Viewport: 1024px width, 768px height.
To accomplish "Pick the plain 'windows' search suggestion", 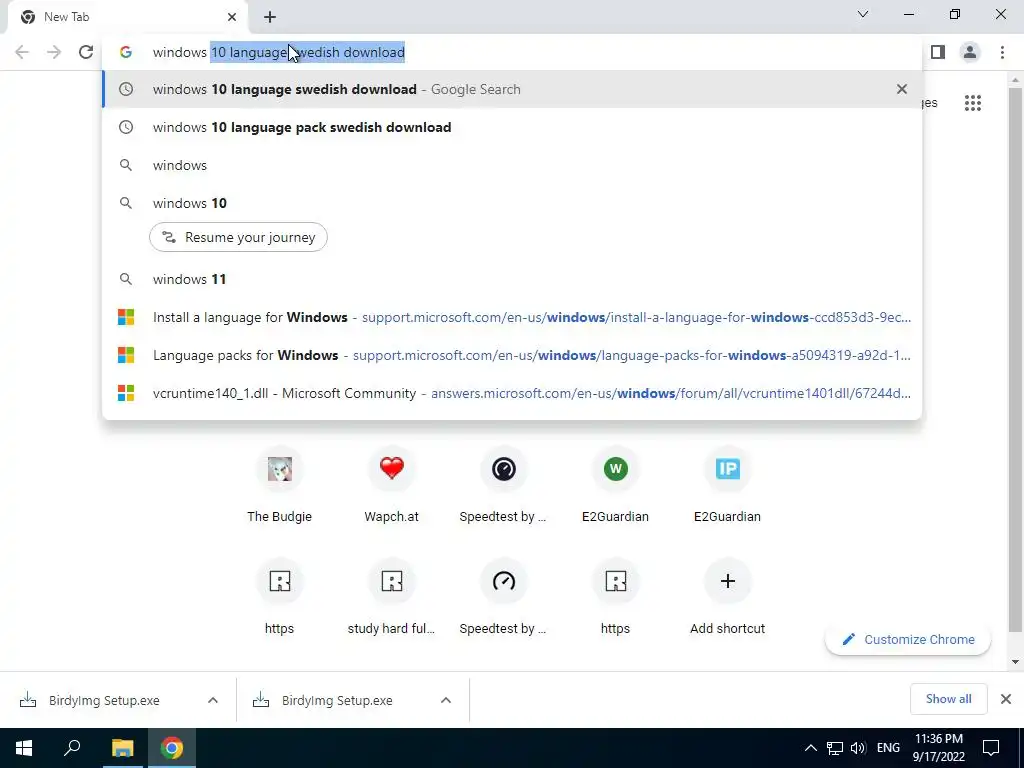I will tap(512, 165).
